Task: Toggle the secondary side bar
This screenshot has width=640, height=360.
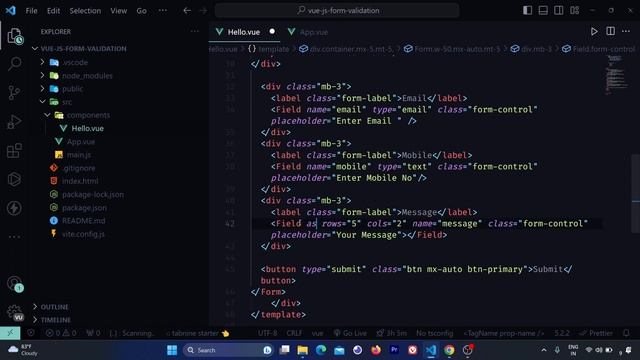Action: pos(558,10)
